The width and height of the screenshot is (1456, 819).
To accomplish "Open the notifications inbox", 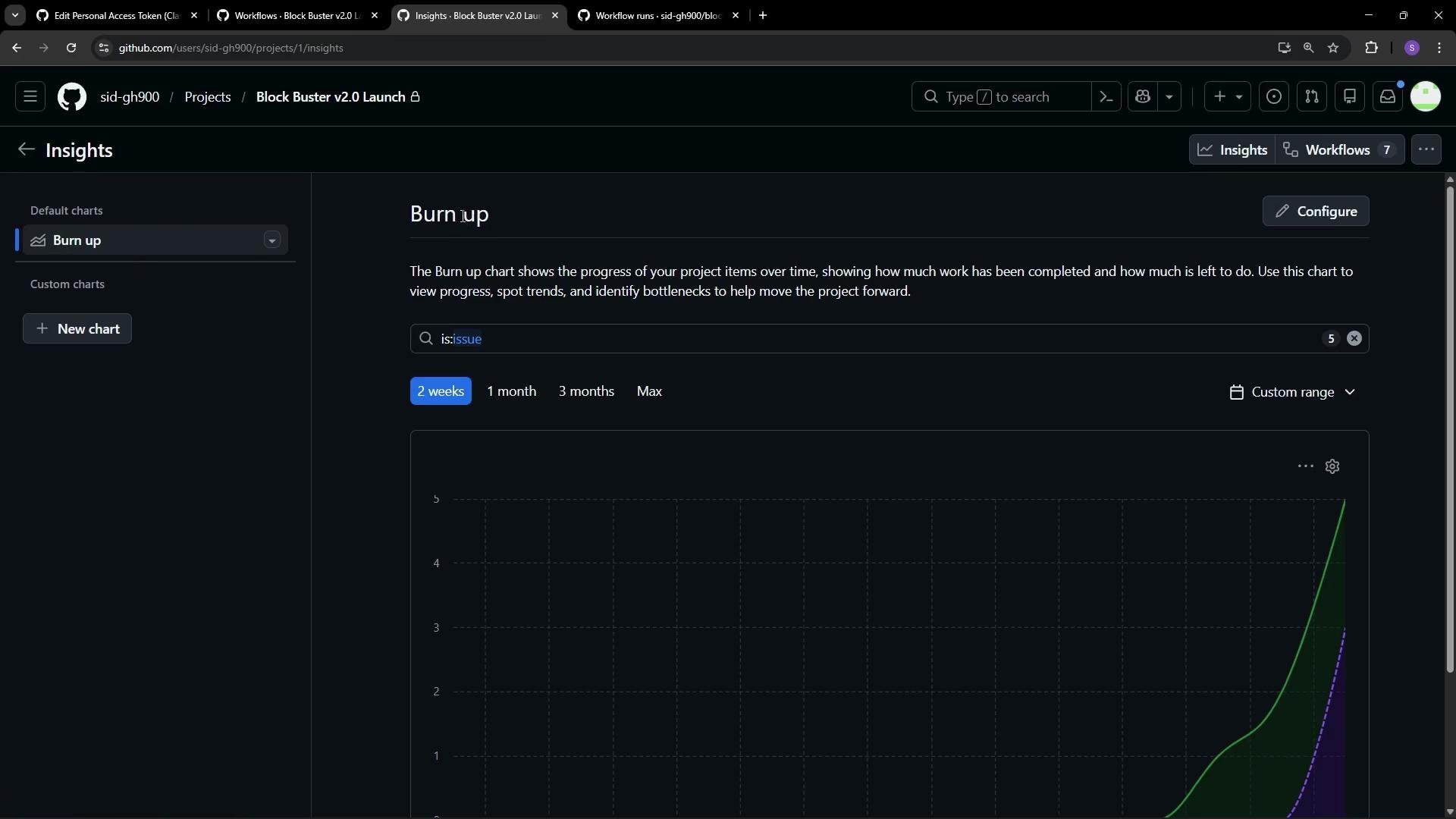I will coord(1388,97).
